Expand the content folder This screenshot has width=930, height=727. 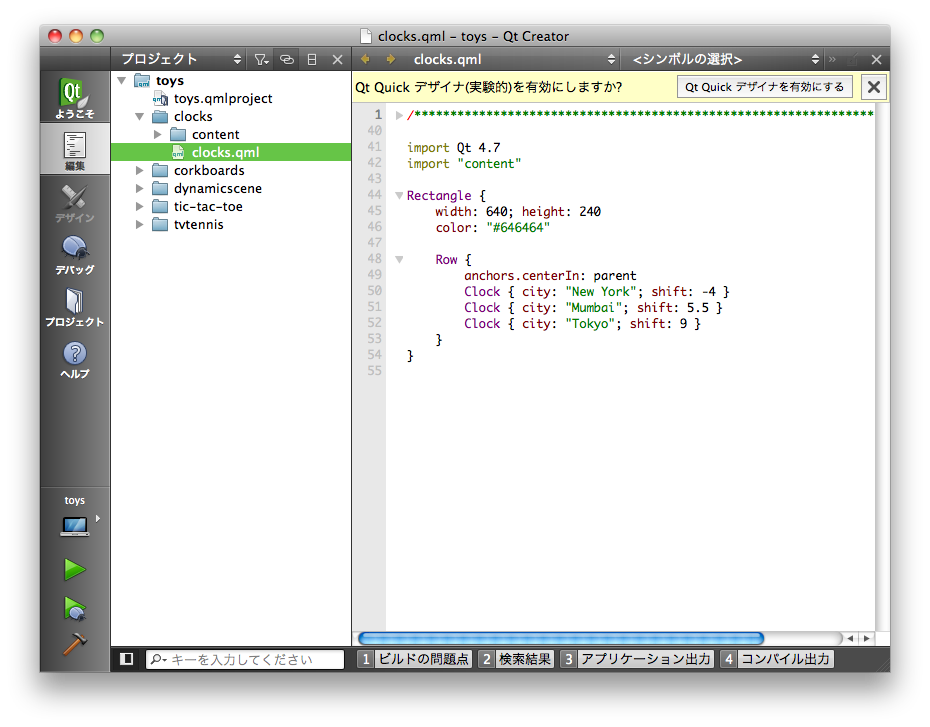tap(158, 134)
